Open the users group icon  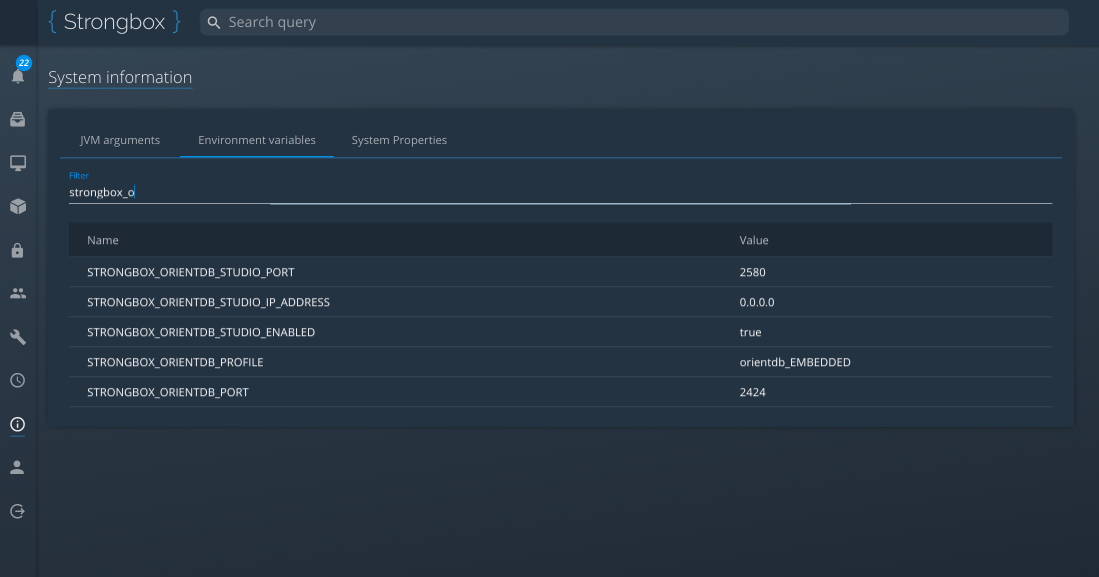click(18, 294)
